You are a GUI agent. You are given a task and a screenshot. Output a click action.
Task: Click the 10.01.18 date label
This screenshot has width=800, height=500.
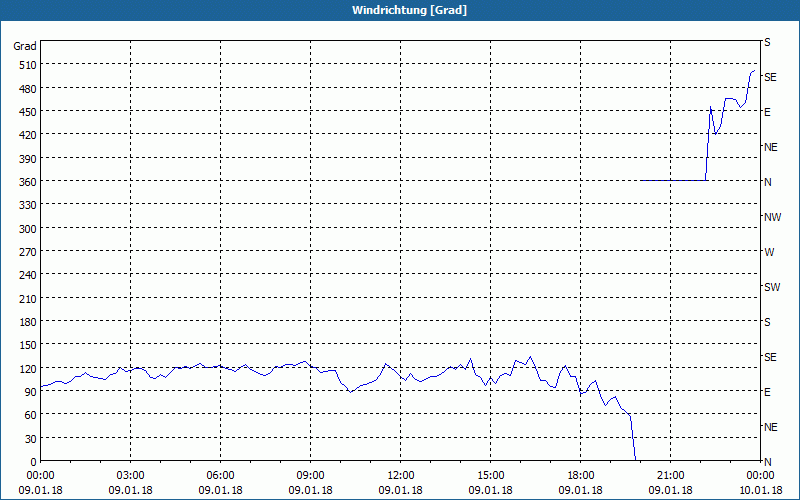760,490
